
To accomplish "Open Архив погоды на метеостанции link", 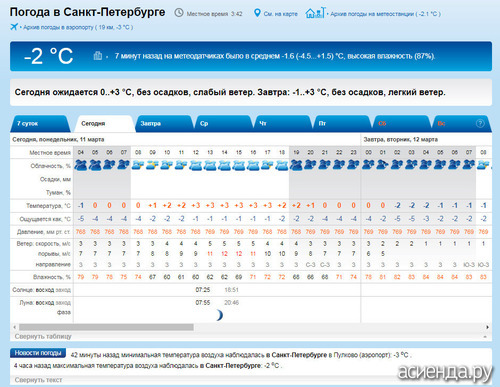I will 385,14.
